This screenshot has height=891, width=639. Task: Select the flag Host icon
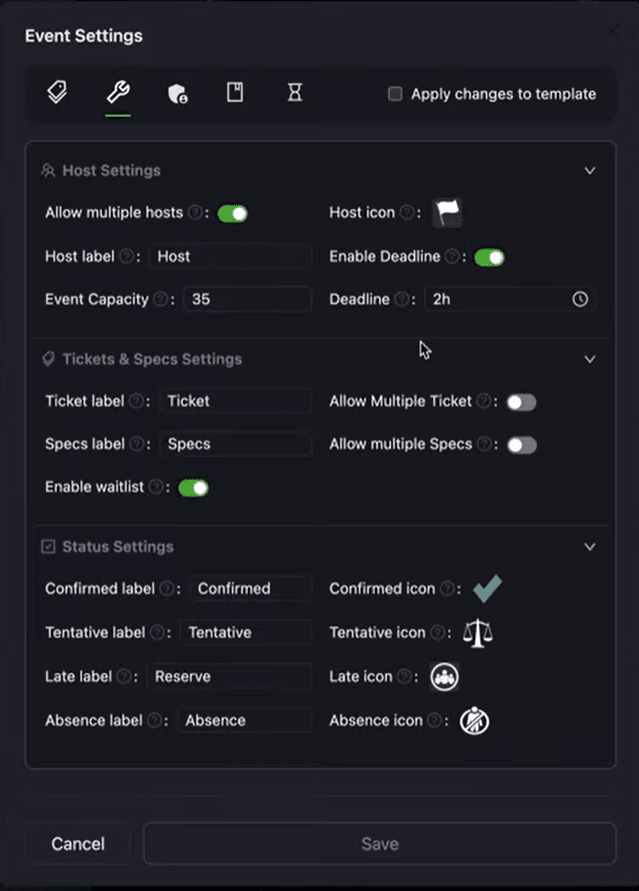click(x=447, y=212)
